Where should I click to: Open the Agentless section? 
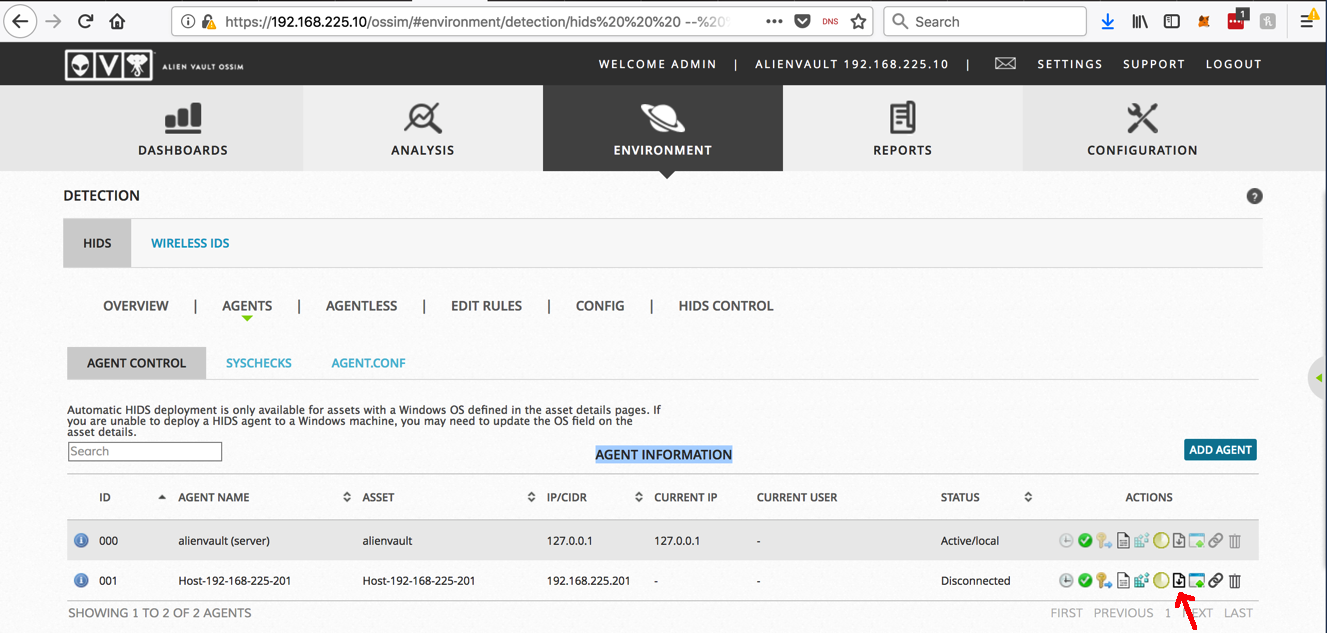[361, 306]
